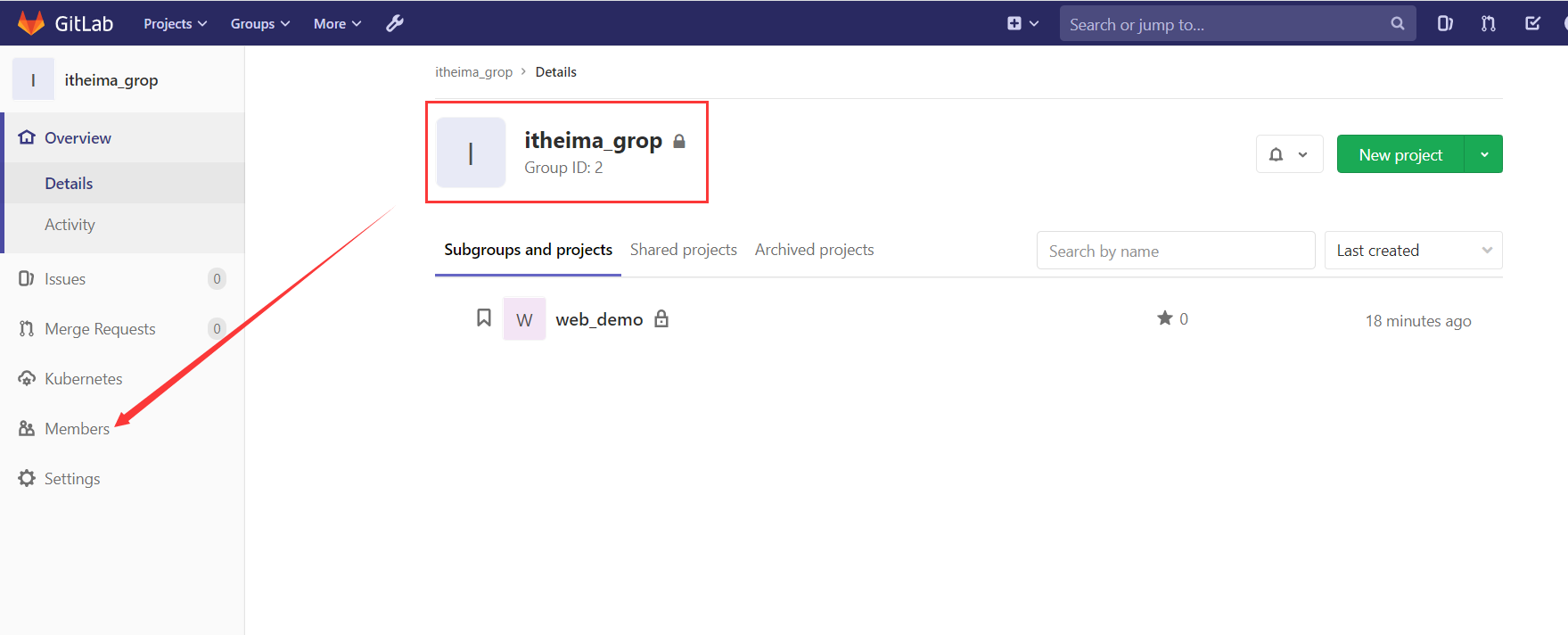Viewport: 1568px width, 635px height.
Task: Open the to-do list icon in navbar
Action: pos(1532,24)
